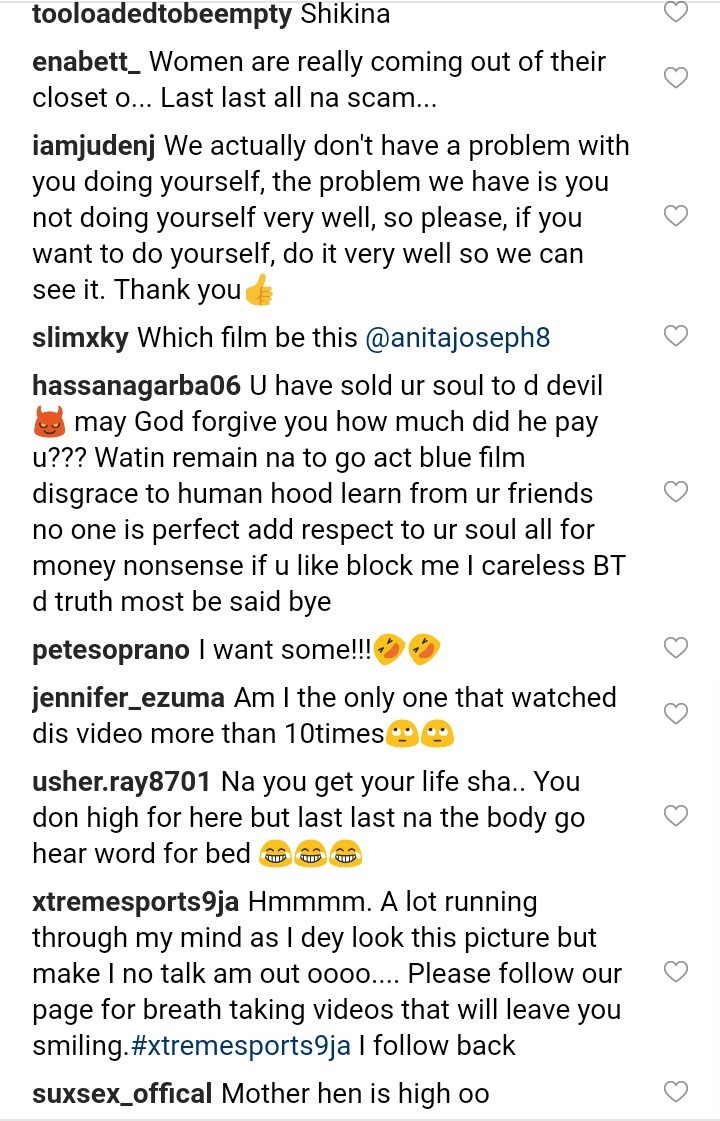The width and height of the screenshot is (720, 1121).
Task: Toggle like on xtremesports9ja's comment
Action: click(677, 972)
